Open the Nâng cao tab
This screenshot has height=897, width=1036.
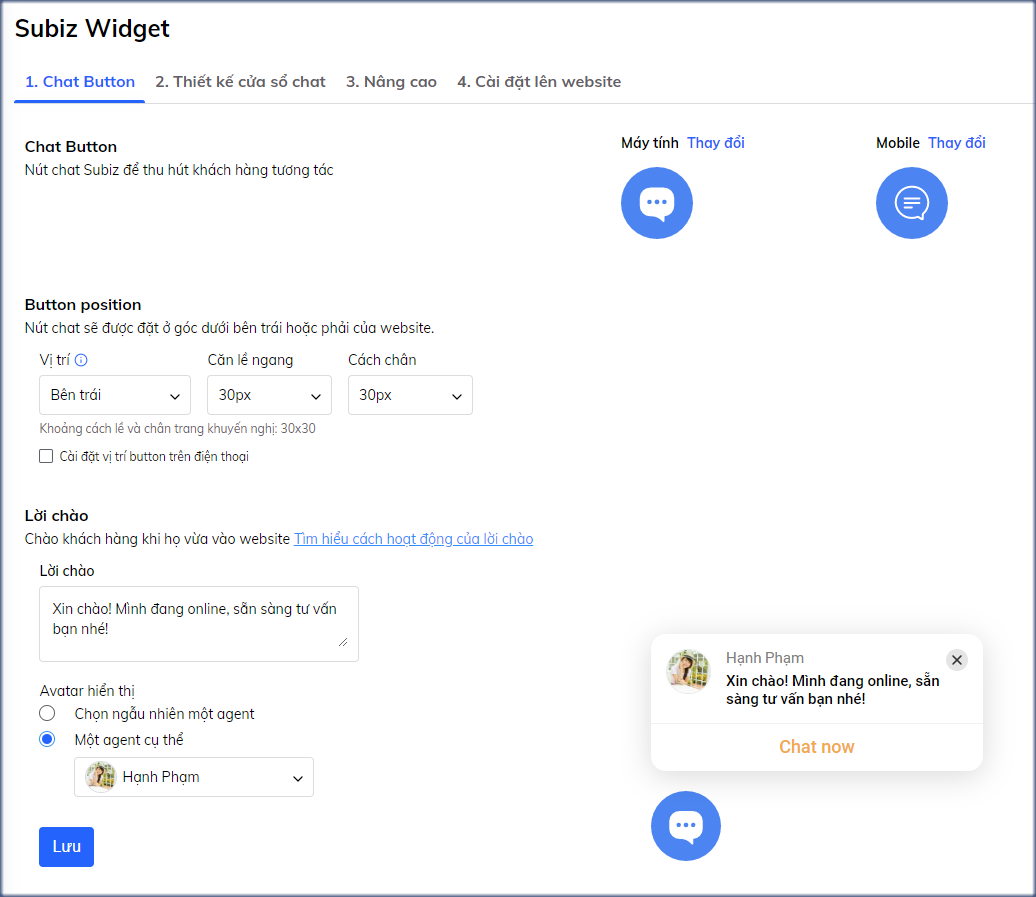point(391,82)
